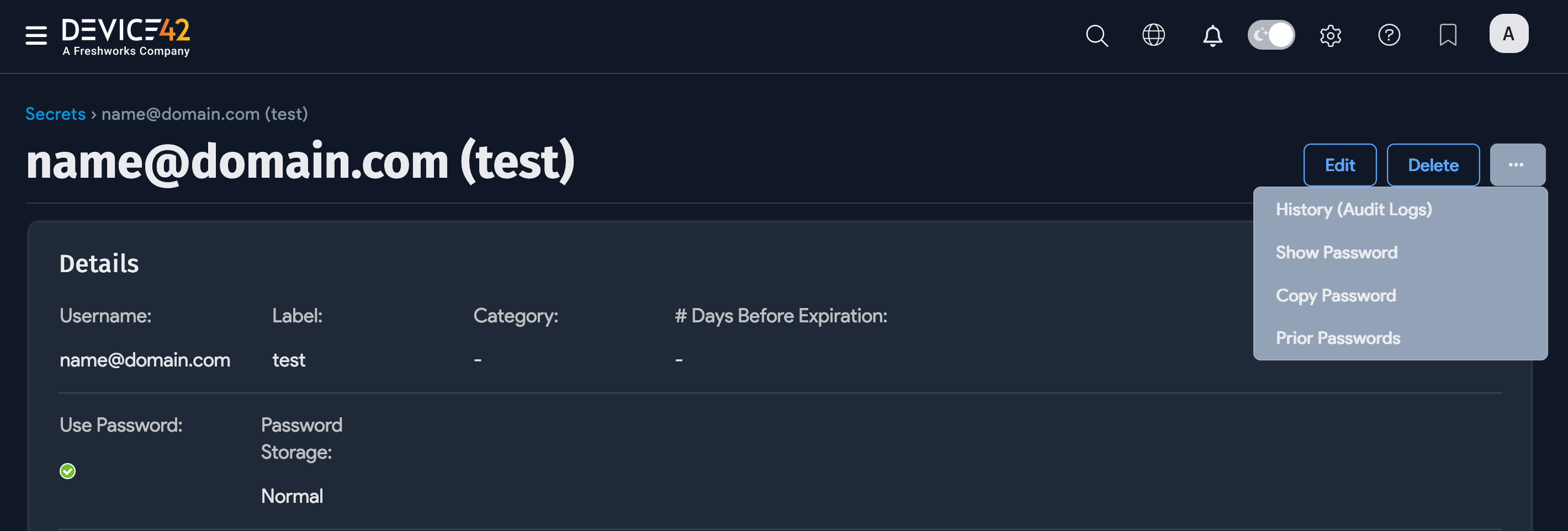The width and height of the screenshot is (1568, 531).
Task: Open the notifications bell
Action: (1212, 35)
